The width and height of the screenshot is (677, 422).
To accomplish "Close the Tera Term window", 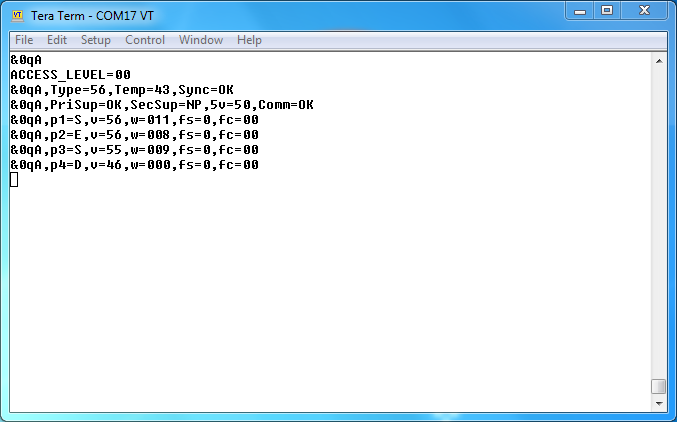I will (644, 11).
